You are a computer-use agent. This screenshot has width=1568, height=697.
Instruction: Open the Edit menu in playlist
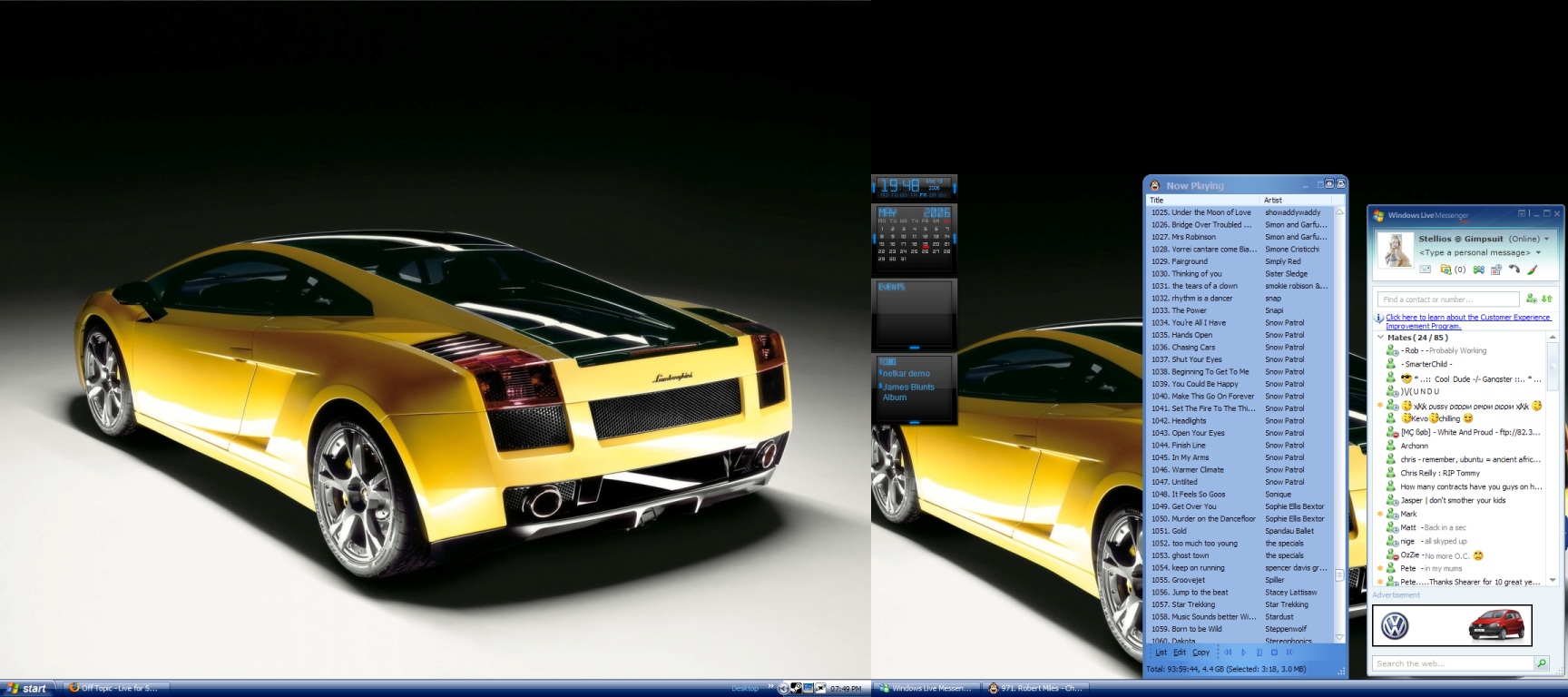1180,653
